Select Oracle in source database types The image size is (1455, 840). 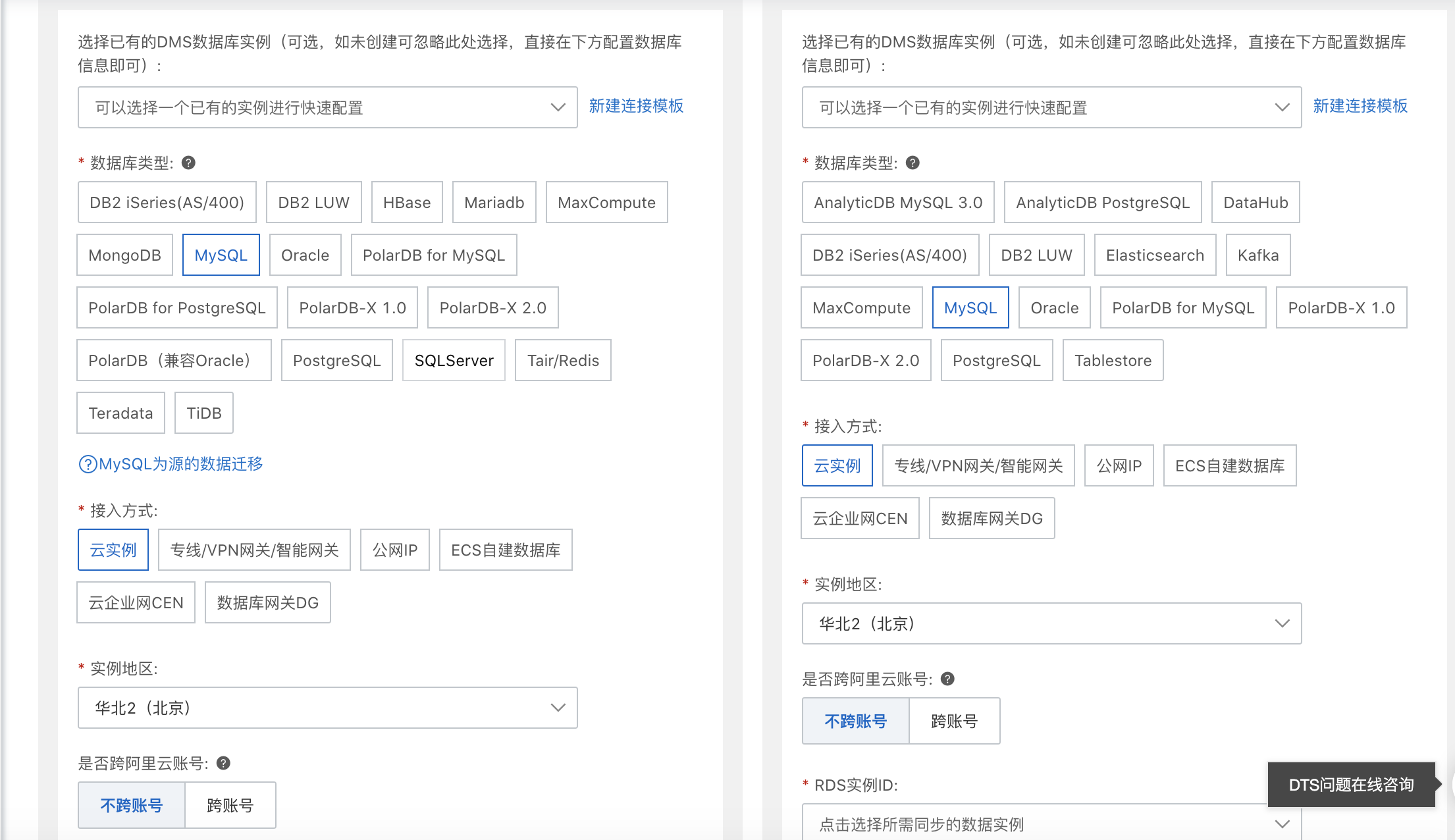coord(305,255)
